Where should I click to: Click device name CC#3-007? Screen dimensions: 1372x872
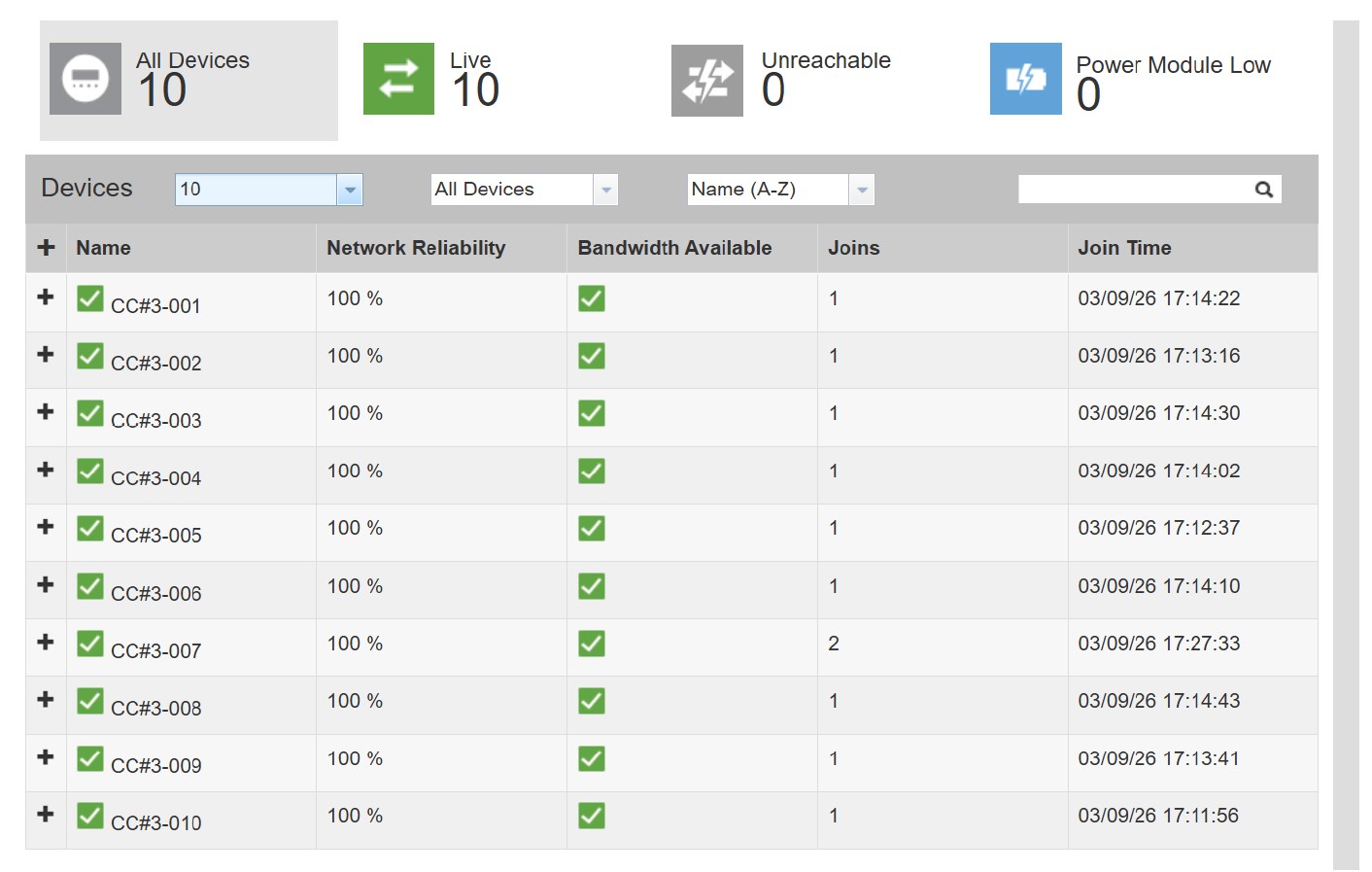click(156, 651)
